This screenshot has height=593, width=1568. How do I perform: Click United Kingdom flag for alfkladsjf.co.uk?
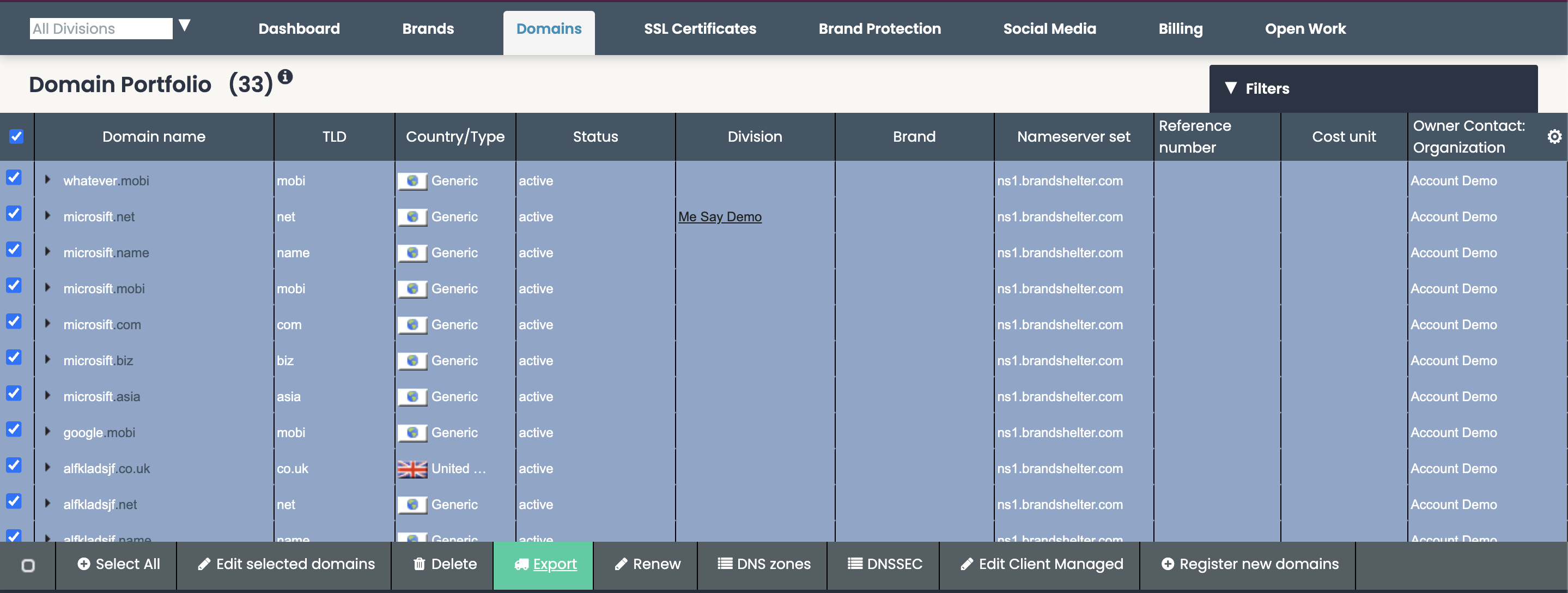point(412,469)
